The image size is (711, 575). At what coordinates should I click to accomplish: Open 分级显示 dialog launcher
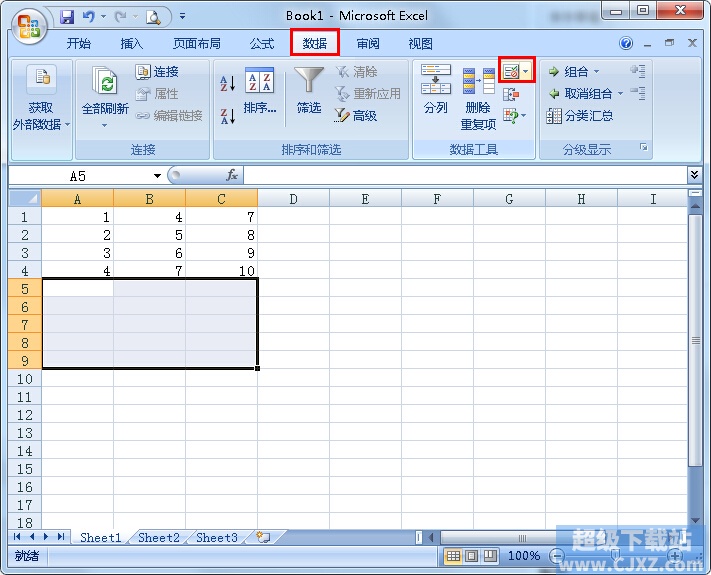pyautogui.click(x=643, y=147)
